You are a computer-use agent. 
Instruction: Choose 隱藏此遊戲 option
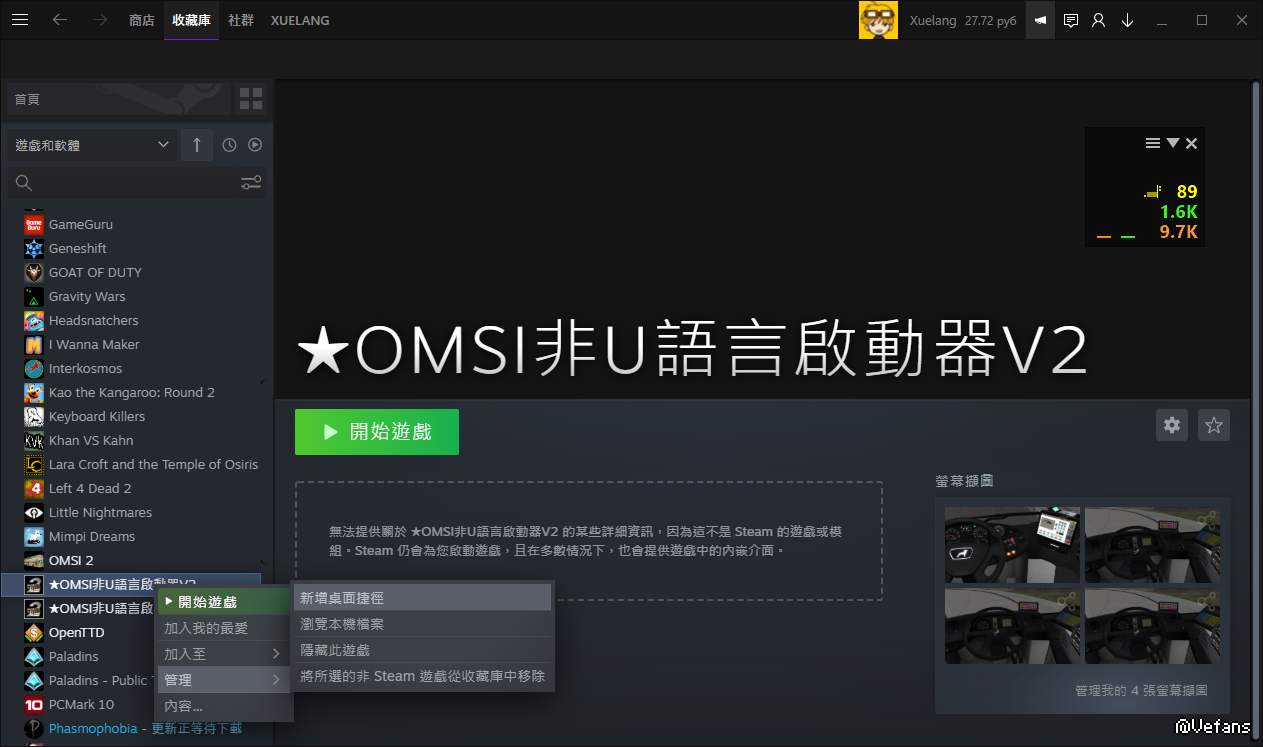coord(422,650)
